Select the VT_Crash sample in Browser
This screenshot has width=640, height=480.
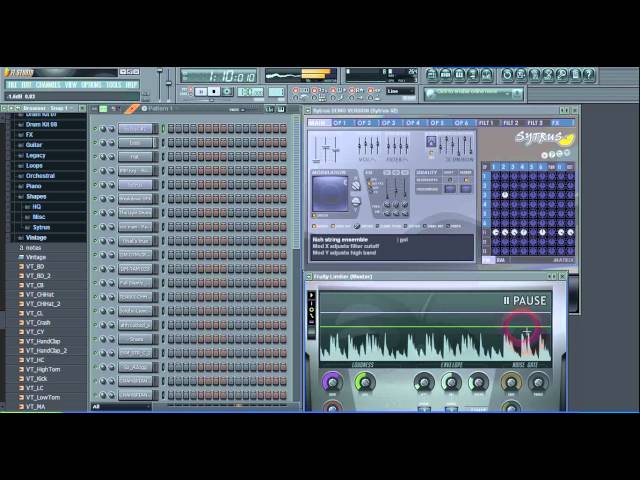[x=38, y=322]
